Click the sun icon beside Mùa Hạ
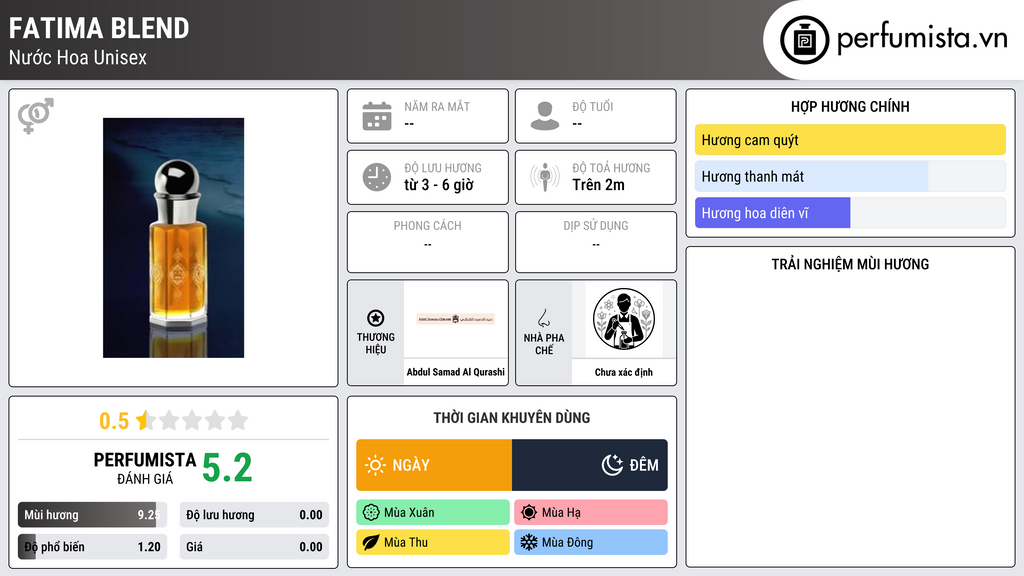This screenshot has height=576, width=1024. [x=529, y=513]
